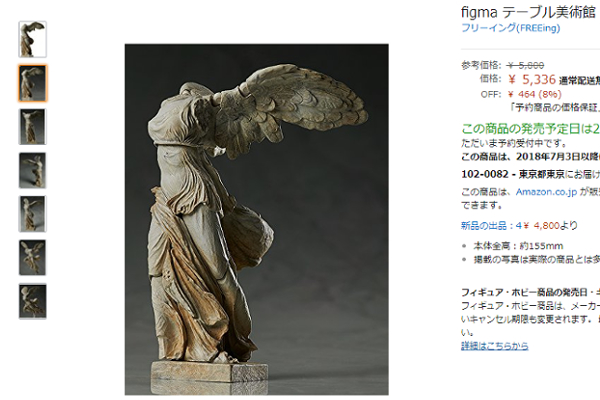Follow the Amazon.co.jp seller link
The width and height of the screenshot is (600, 400).
pos(546,191)
